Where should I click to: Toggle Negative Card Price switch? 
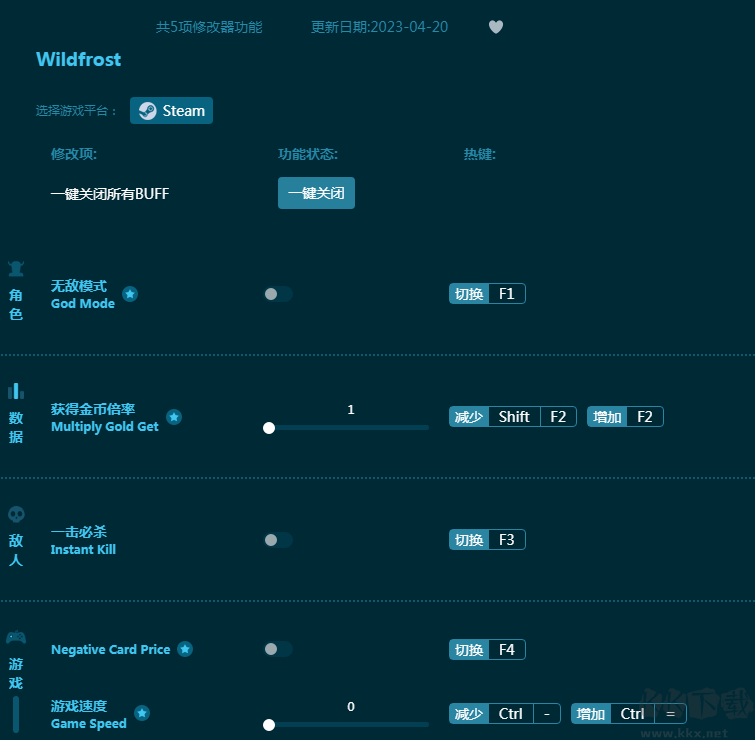coord(278,649)
